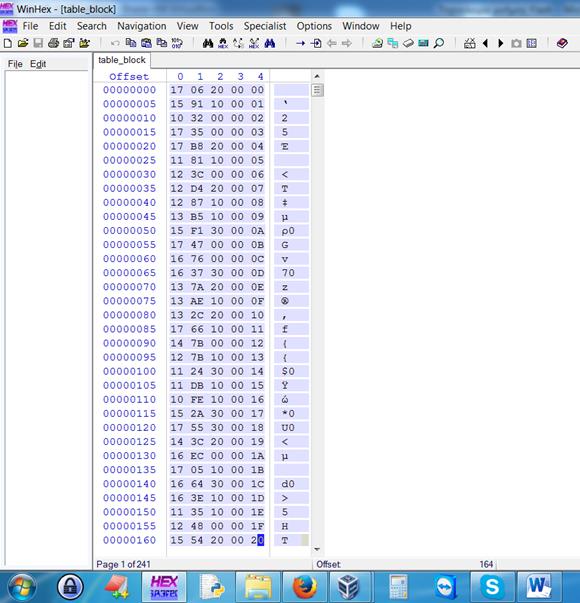Image resolution: width=580 pixels, height=603 pixels.
Task: Find hex values with the HEX binoculars icon
Action: coord(223,43)
